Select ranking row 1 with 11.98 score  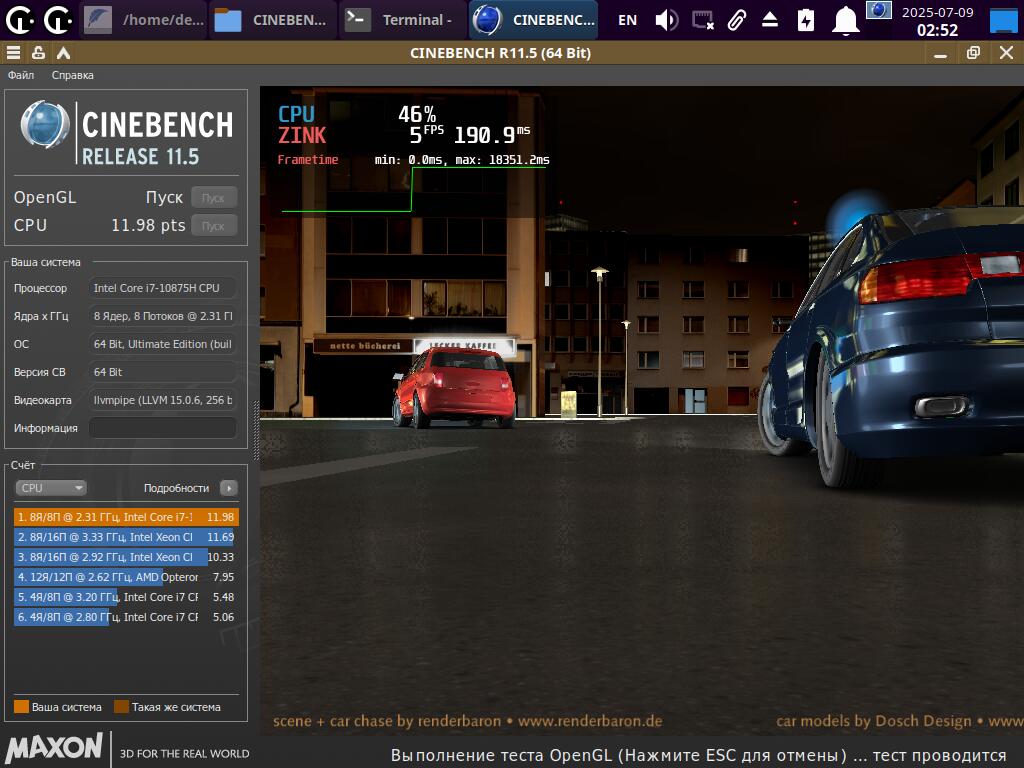[x=126, y=517]
